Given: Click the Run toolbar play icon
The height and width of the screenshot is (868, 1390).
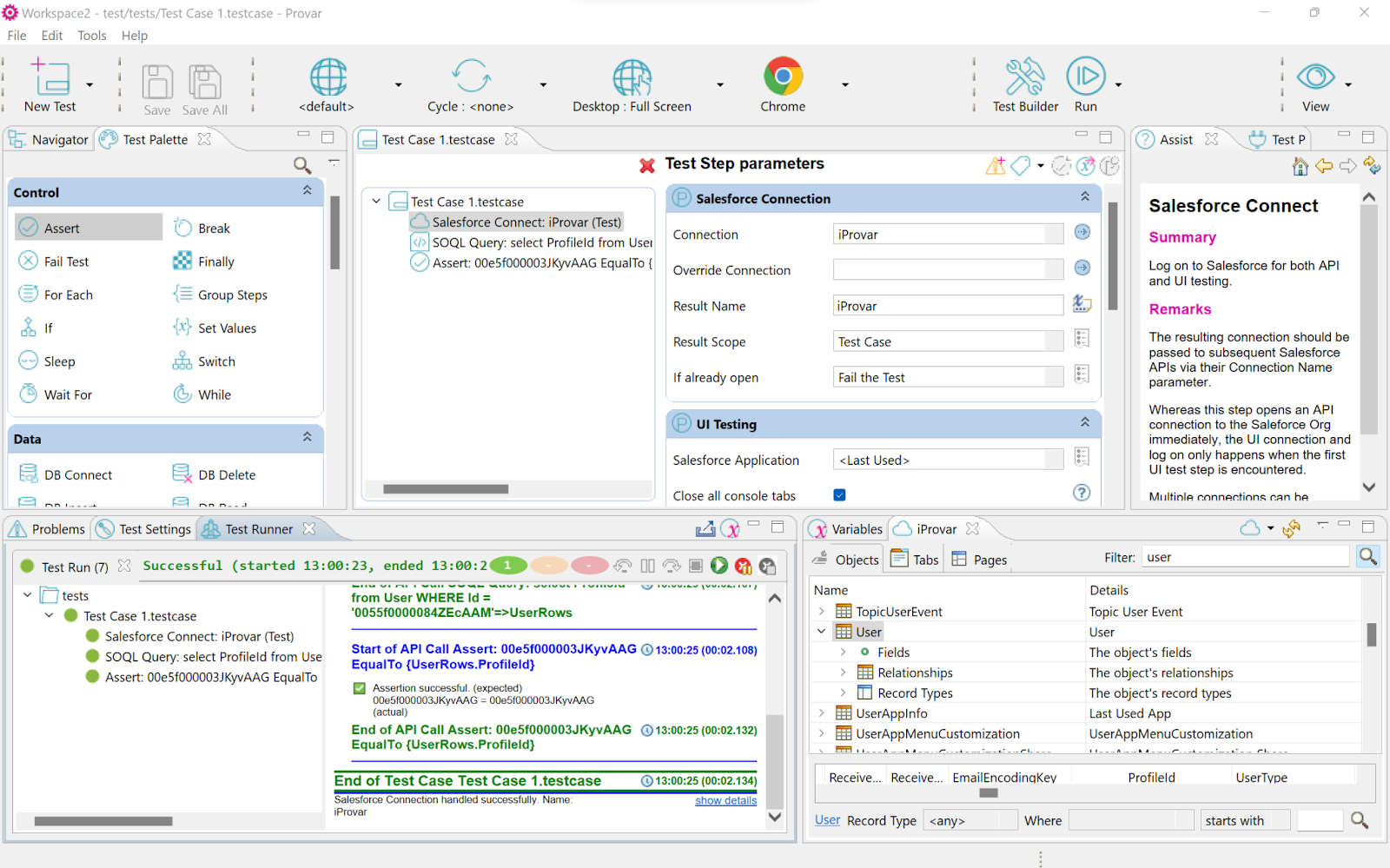Looking at the screenshot, I should pyautogui.click(x=1086, y=76).
